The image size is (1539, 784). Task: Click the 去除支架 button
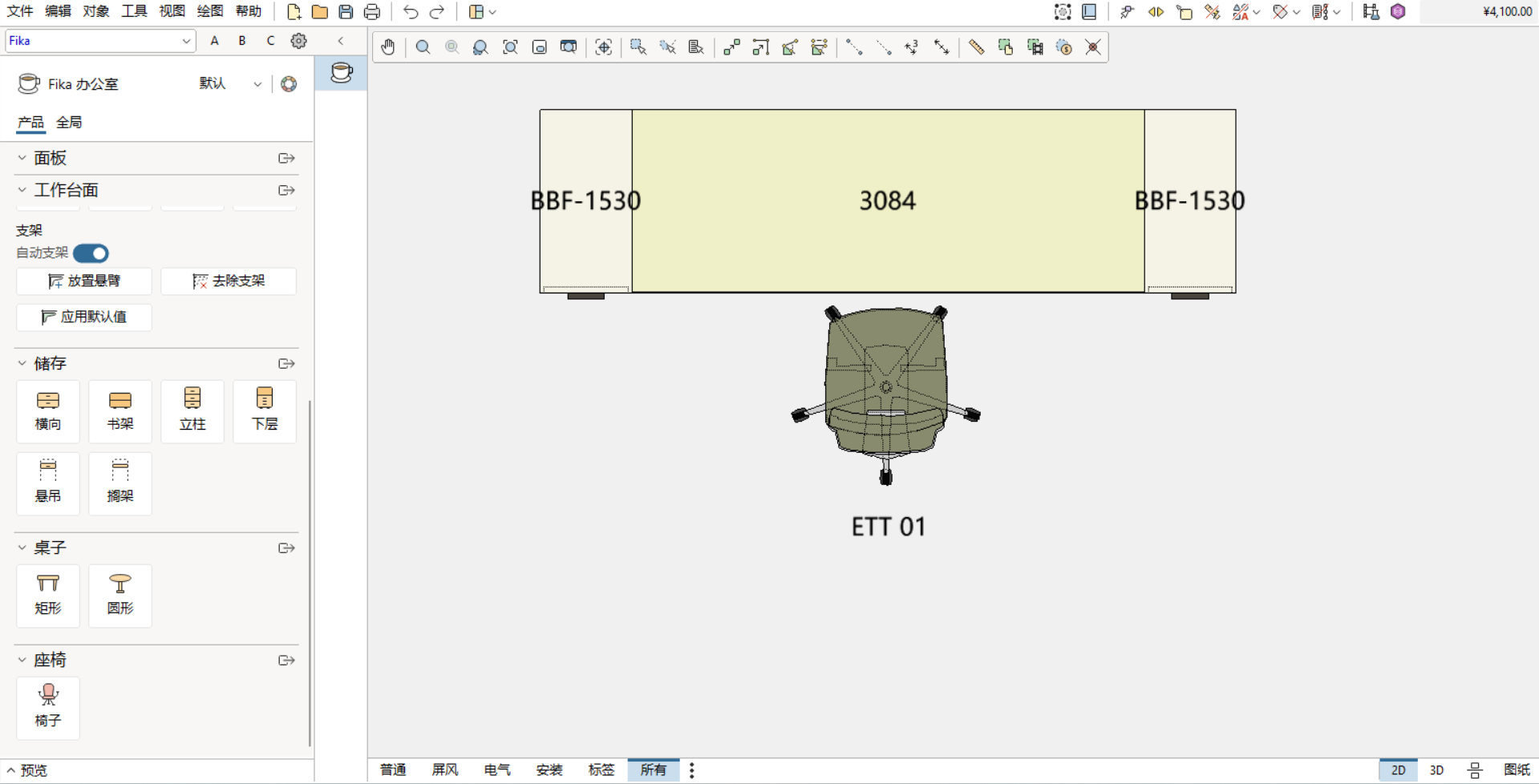click(x=229, y=281)
